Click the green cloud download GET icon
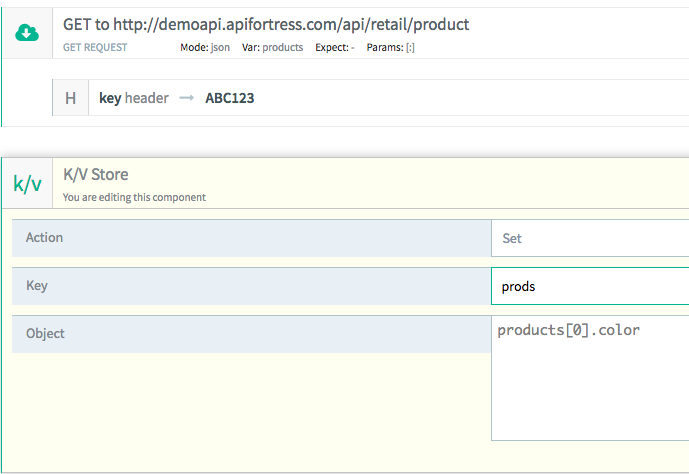This screenshot has width=689, height=474. coord(26,34)
